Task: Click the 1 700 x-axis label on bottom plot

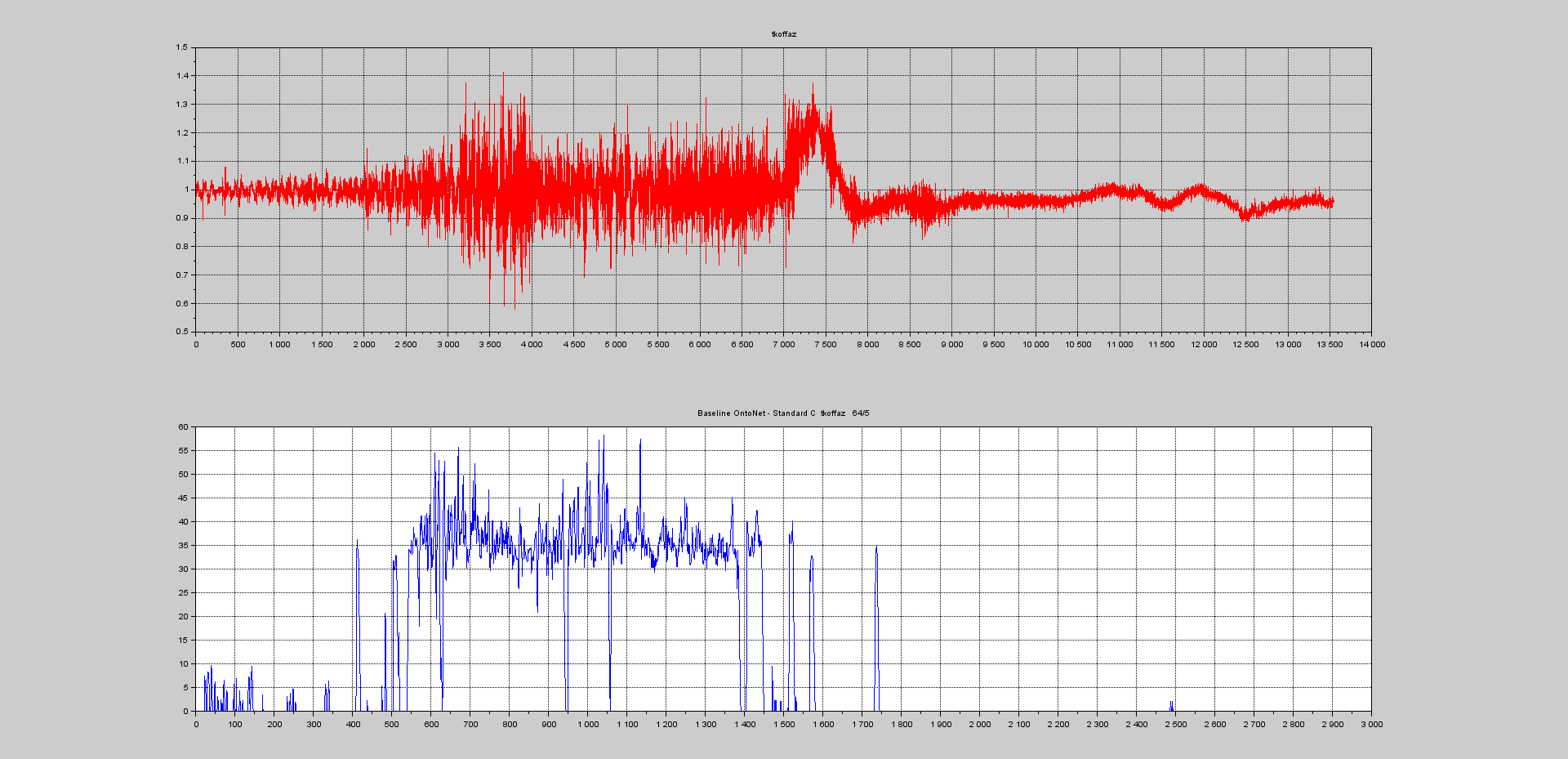Action: 862,725
